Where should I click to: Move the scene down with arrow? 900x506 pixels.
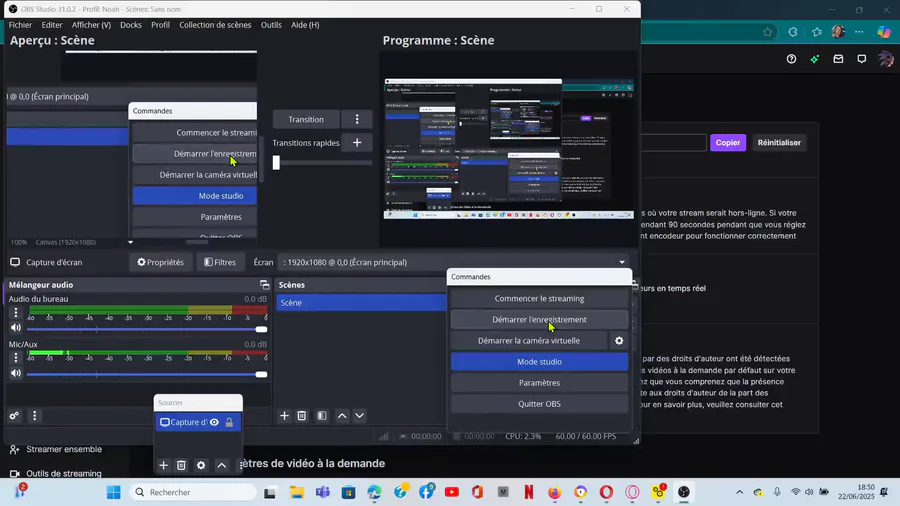click(x=359, y=415)
